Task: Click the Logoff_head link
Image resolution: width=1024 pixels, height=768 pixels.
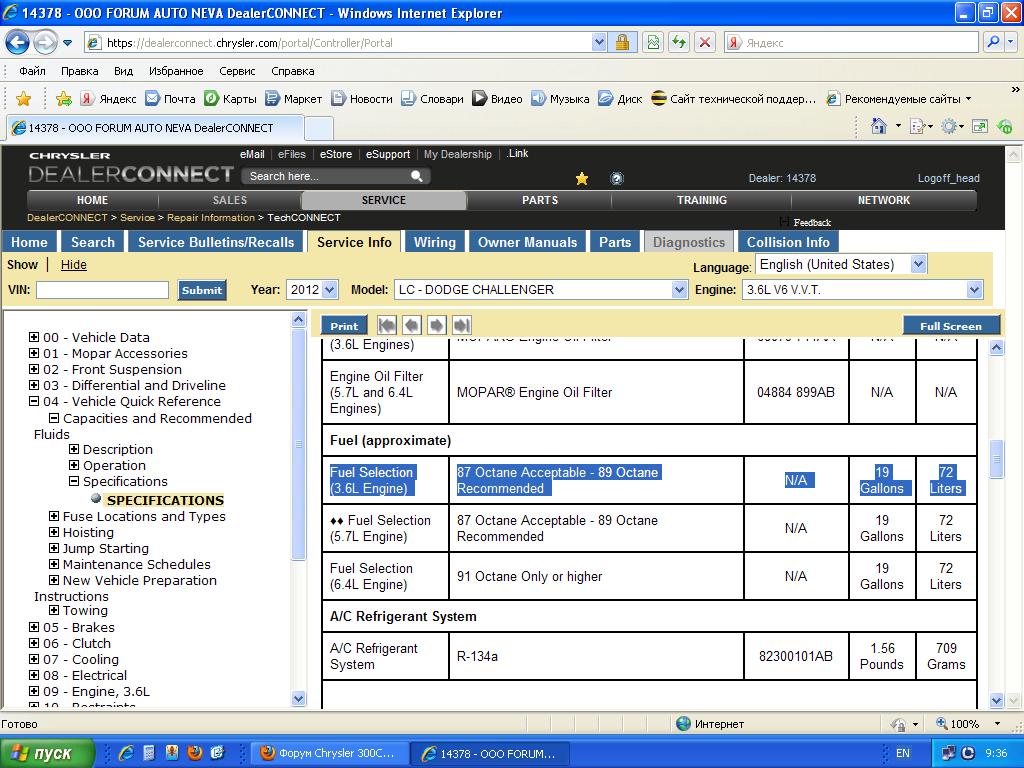Action: pos(948,178)
